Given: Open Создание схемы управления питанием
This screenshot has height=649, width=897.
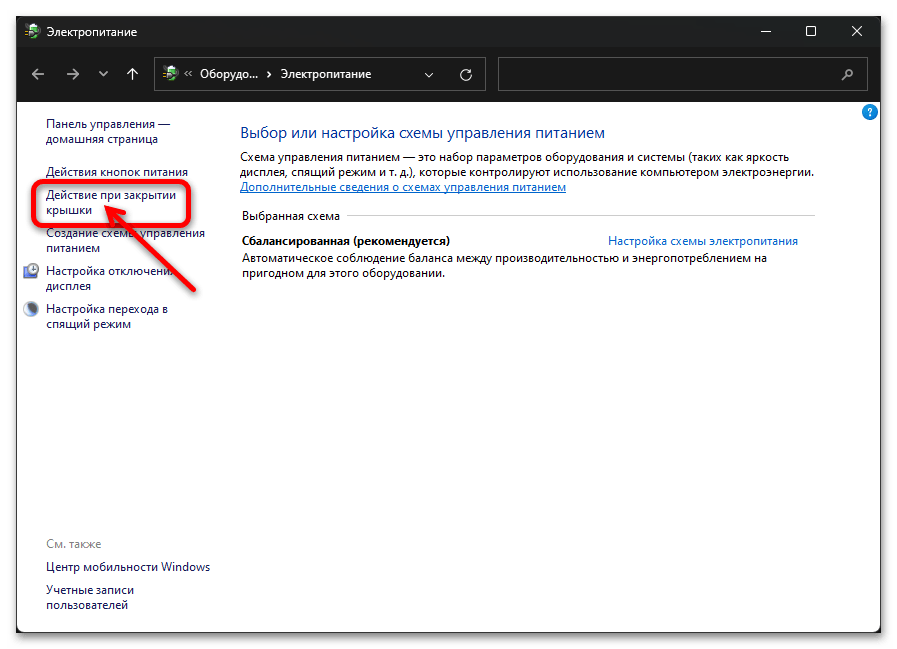Looking at the screenshot, I should pos(125,240).
